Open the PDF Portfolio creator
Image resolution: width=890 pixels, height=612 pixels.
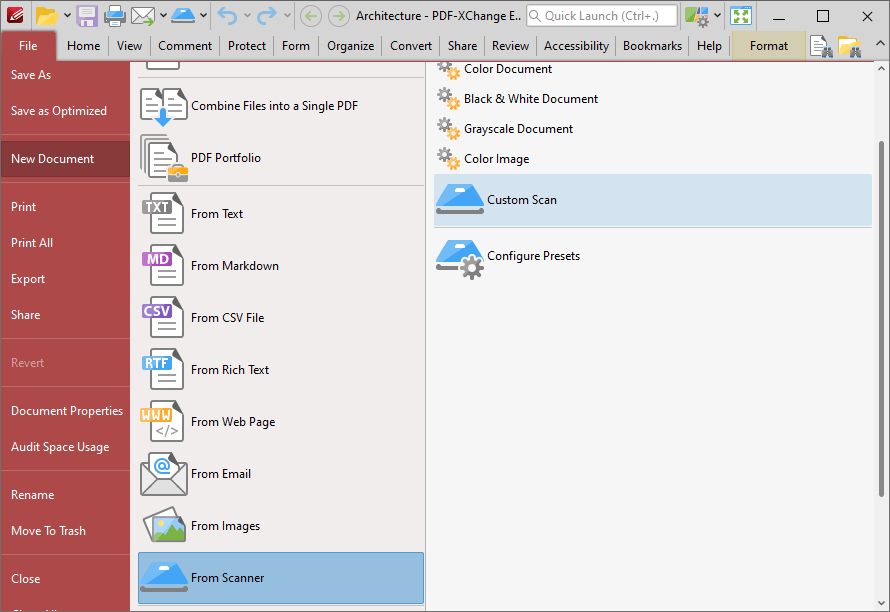point(160,157)
